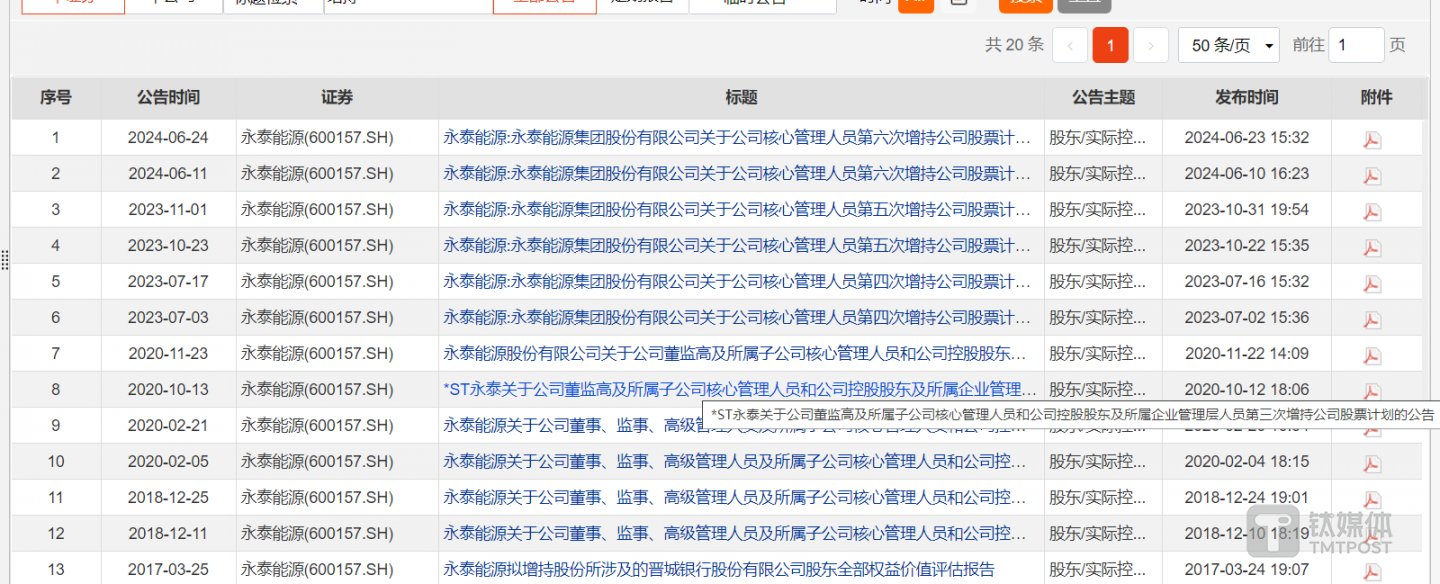Open PDF attachment for 2023-07-03 announcement
This screenshot has width=1440, height=584.
(1372, 319)
